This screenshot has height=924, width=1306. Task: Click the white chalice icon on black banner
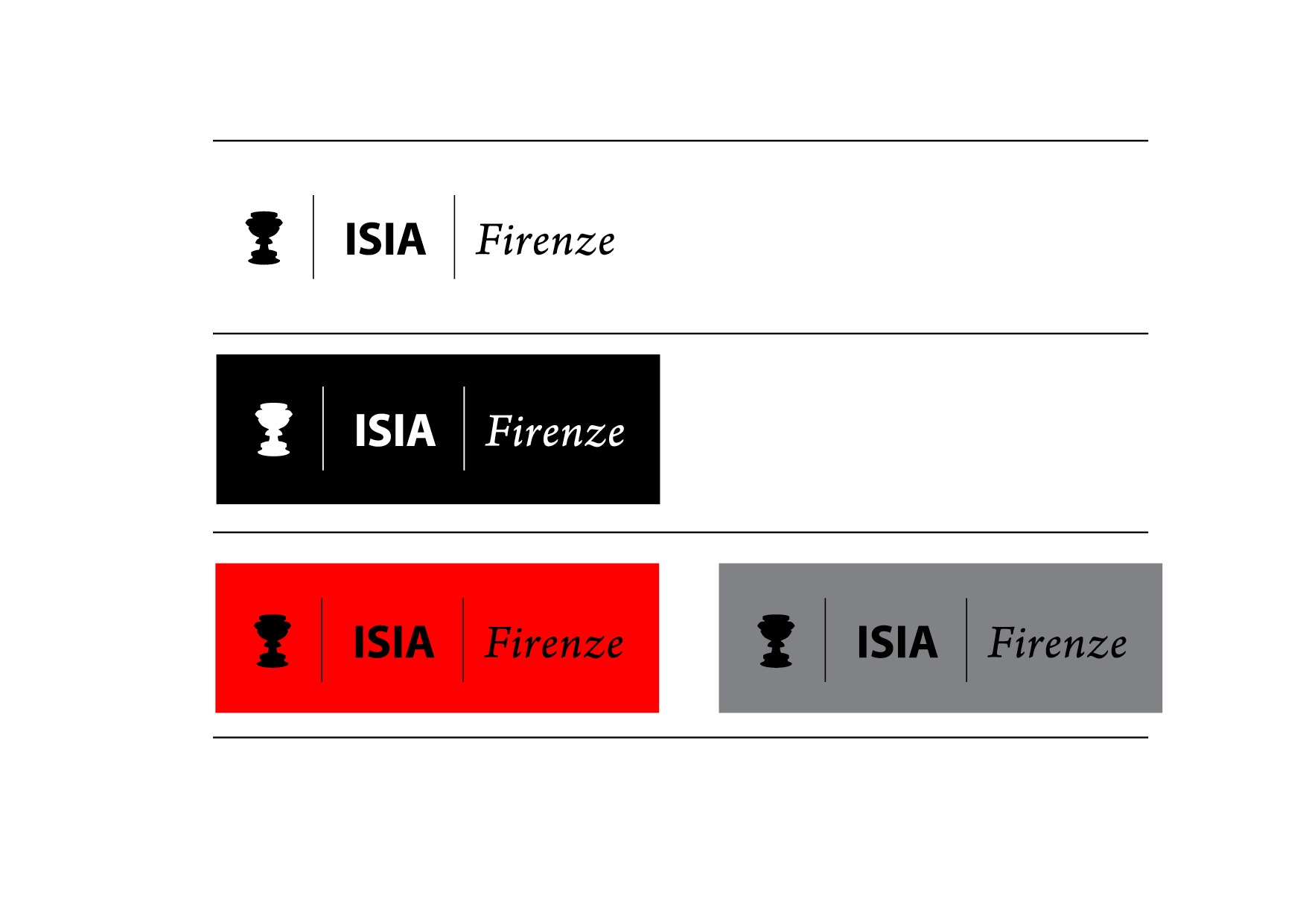click(273, 430)
